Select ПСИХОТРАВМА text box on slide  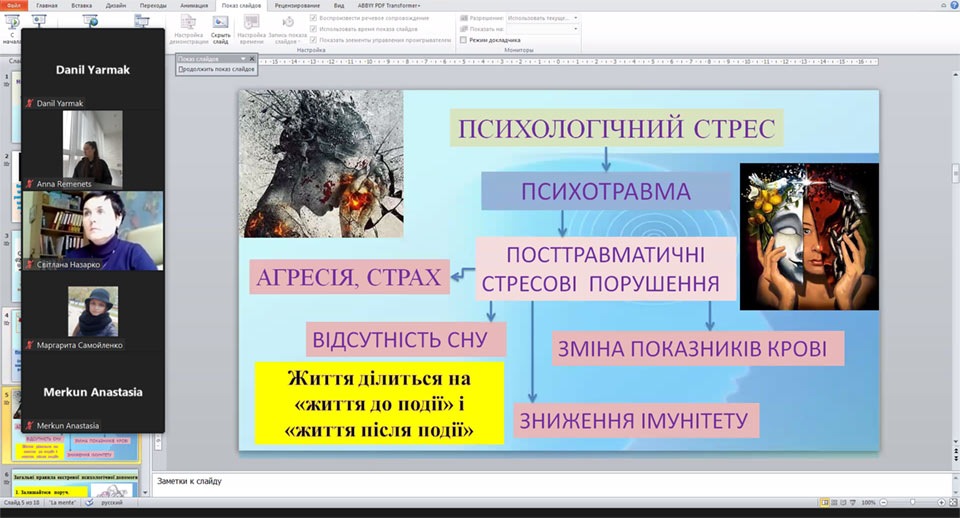(x=606, y=191)
